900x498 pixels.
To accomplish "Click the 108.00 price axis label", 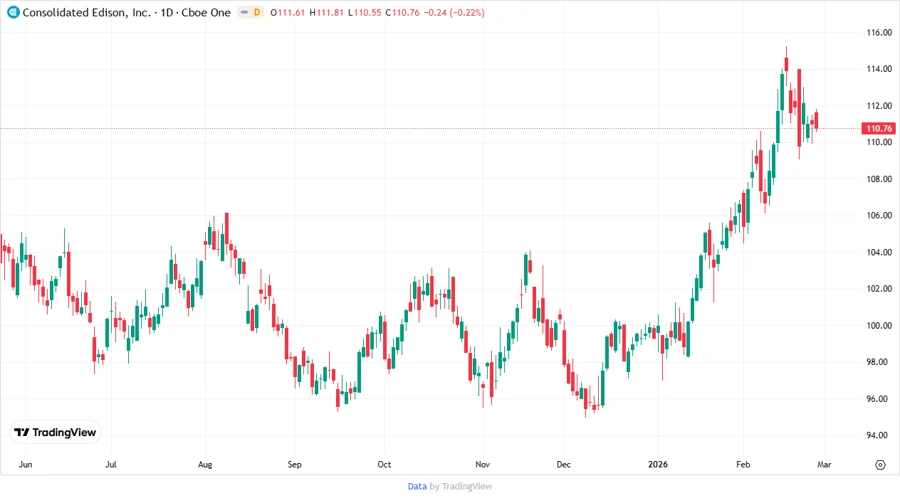I will pos(879,179).
